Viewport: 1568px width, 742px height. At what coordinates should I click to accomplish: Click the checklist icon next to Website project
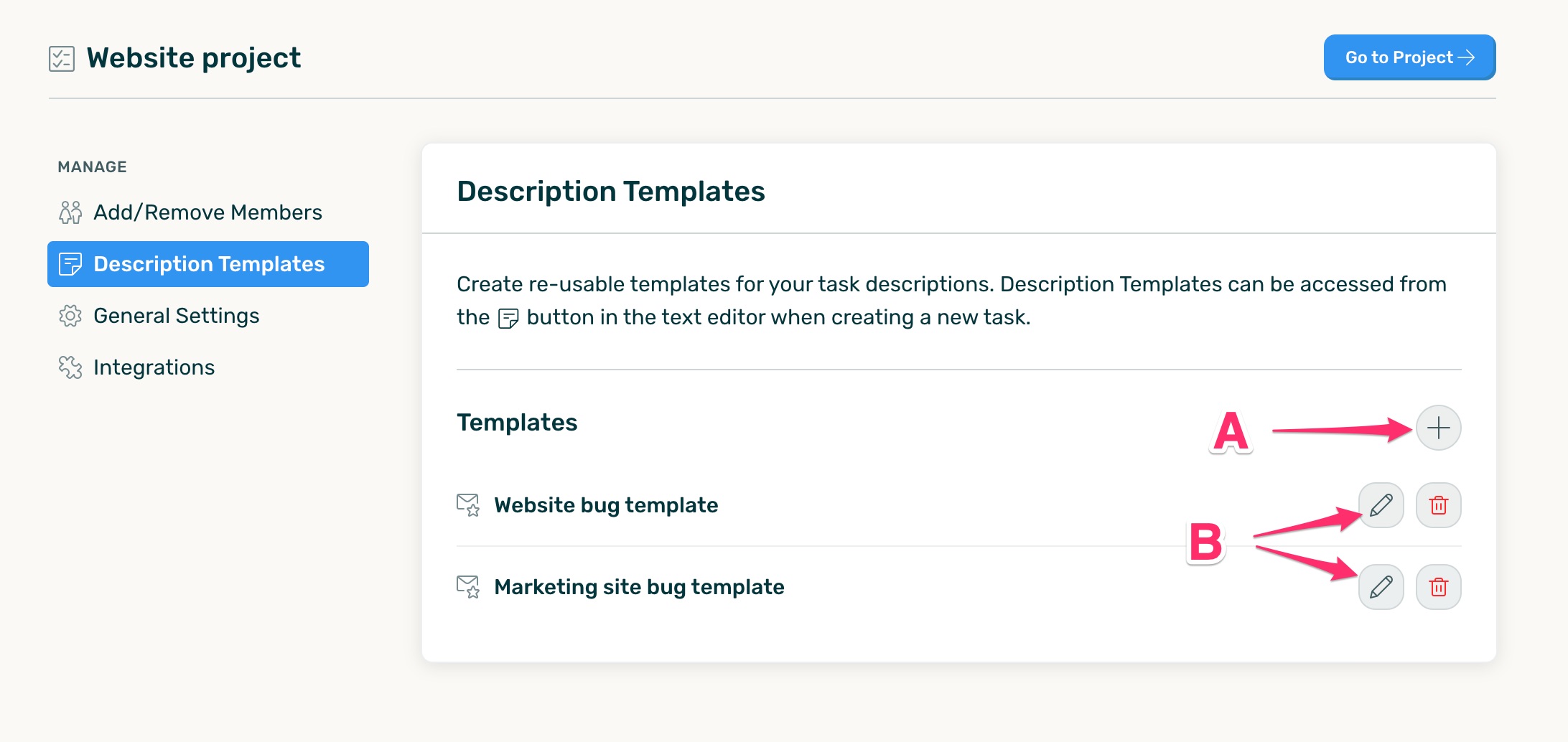(60, 57)
